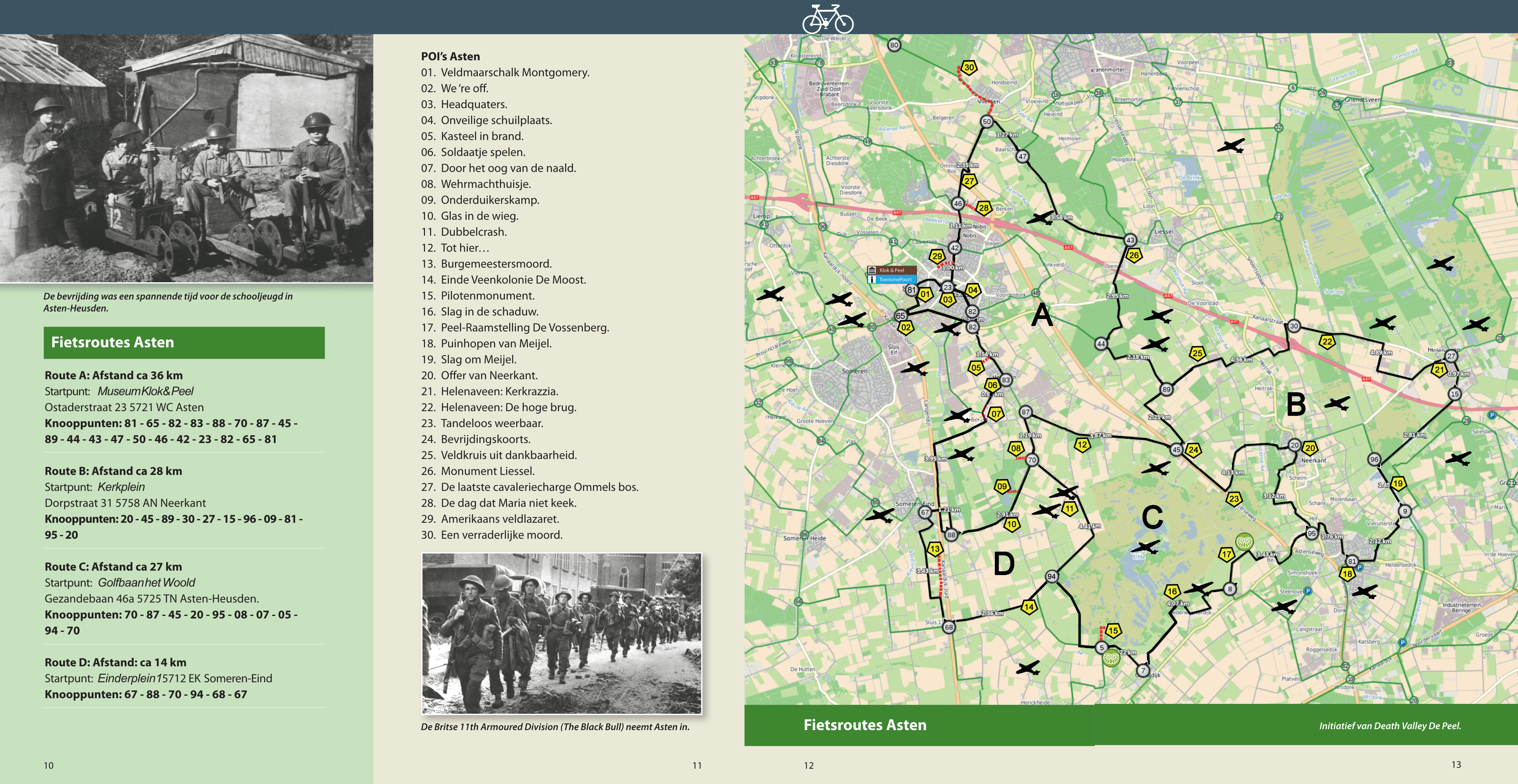Click the 'Route A: Afstand ca 36 km' heading

click(x=114, y=375)
